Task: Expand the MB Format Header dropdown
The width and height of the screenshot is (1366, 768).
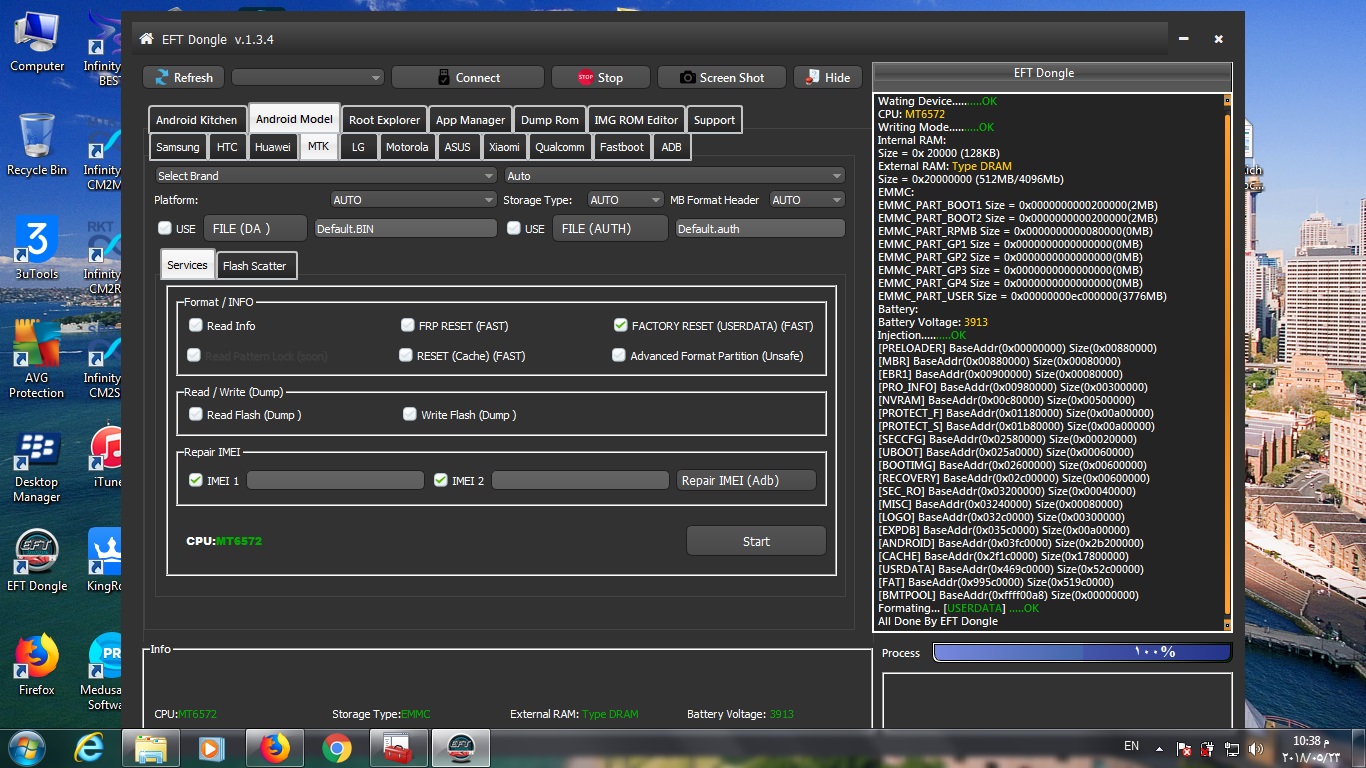Action: click(808, 200)
